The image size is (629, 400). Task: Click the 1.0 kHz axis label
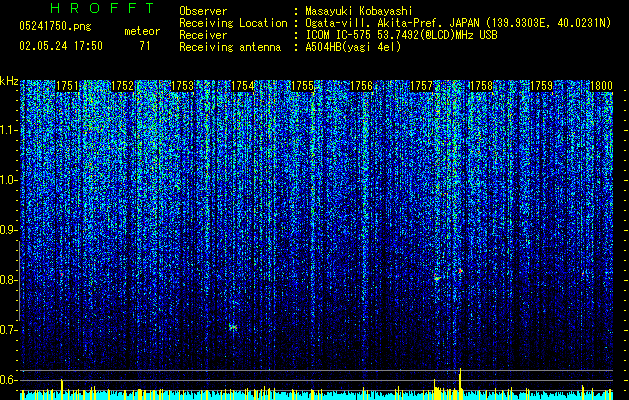click(8, 180)
